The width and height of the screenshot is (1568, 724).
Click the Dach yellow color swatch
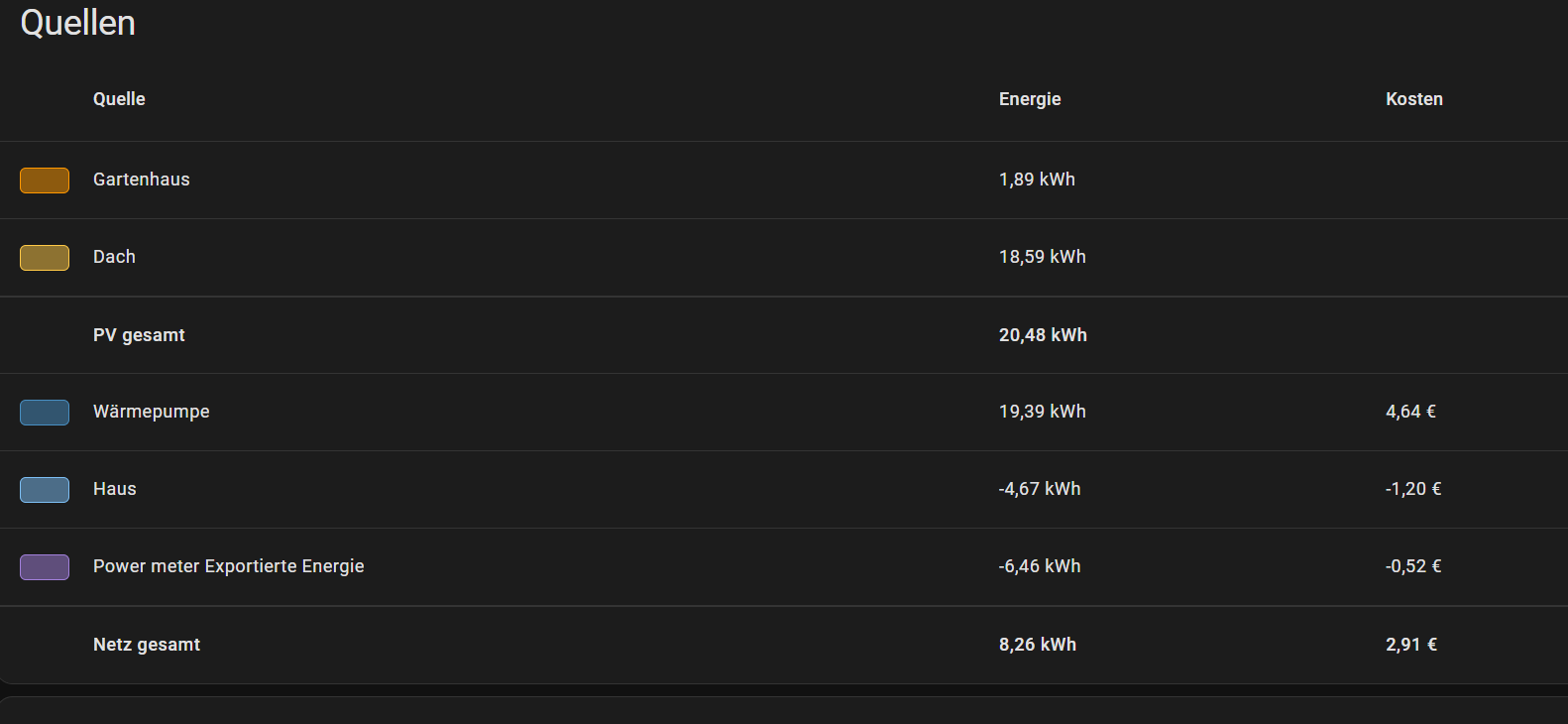click(45, 258)
